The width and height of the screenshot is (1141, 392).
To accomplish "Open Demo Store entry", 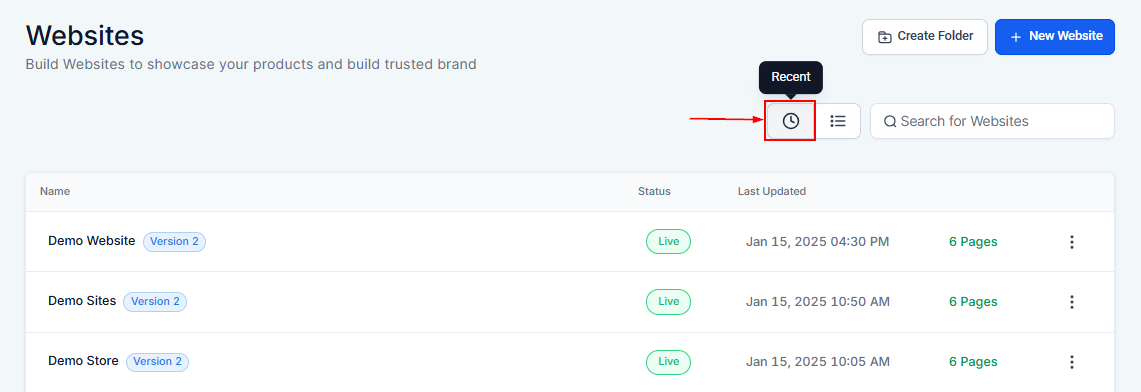I will tap(83, 361).
